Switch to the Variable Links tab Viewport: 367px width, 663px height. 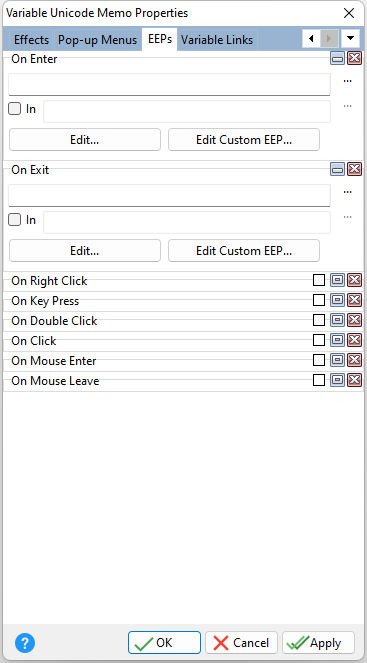(x=217, y=40)
